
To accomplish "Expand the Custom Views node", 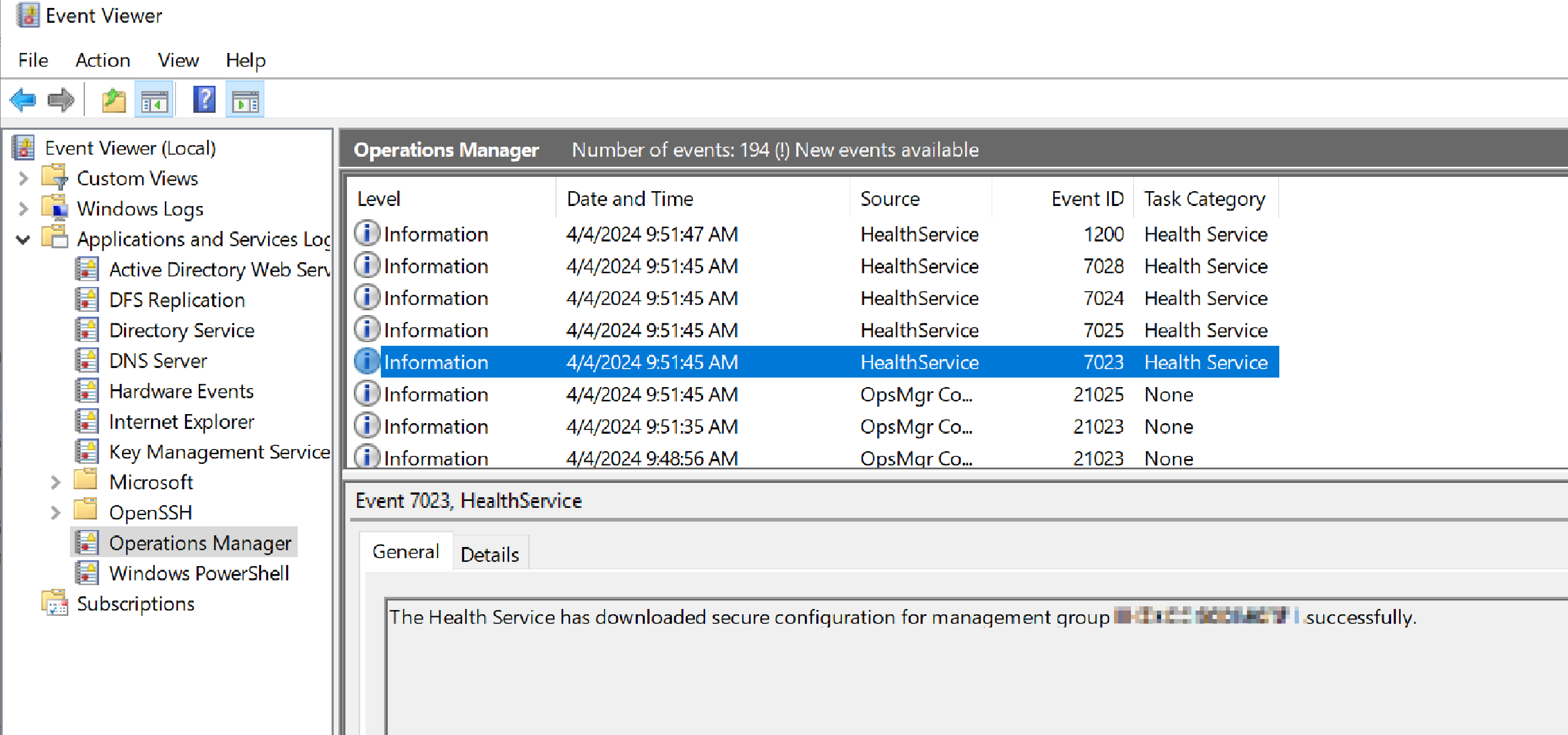I will (23, 178).
